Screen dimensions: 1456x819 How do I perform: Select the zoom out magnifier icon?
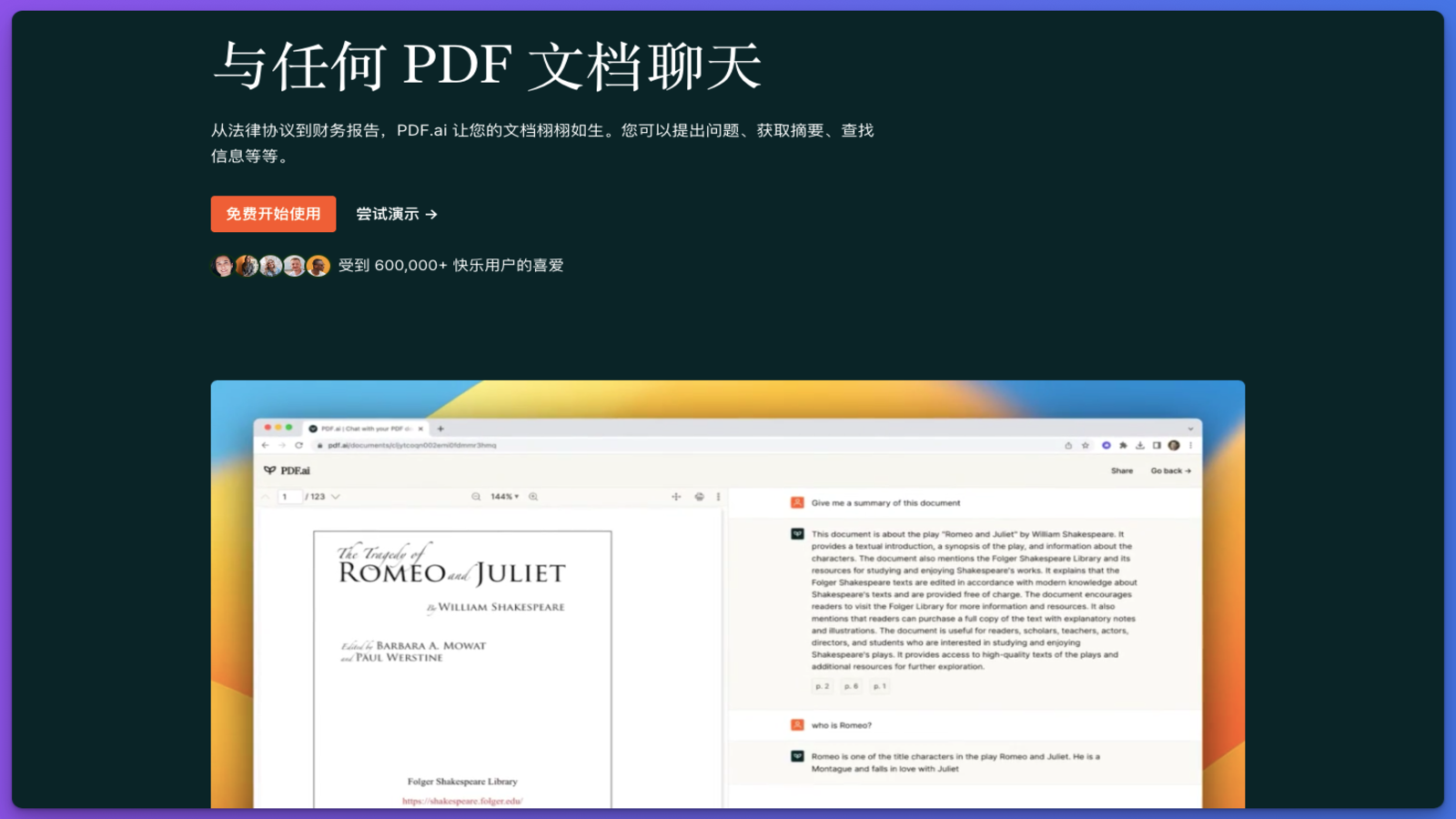click(476, 496)
